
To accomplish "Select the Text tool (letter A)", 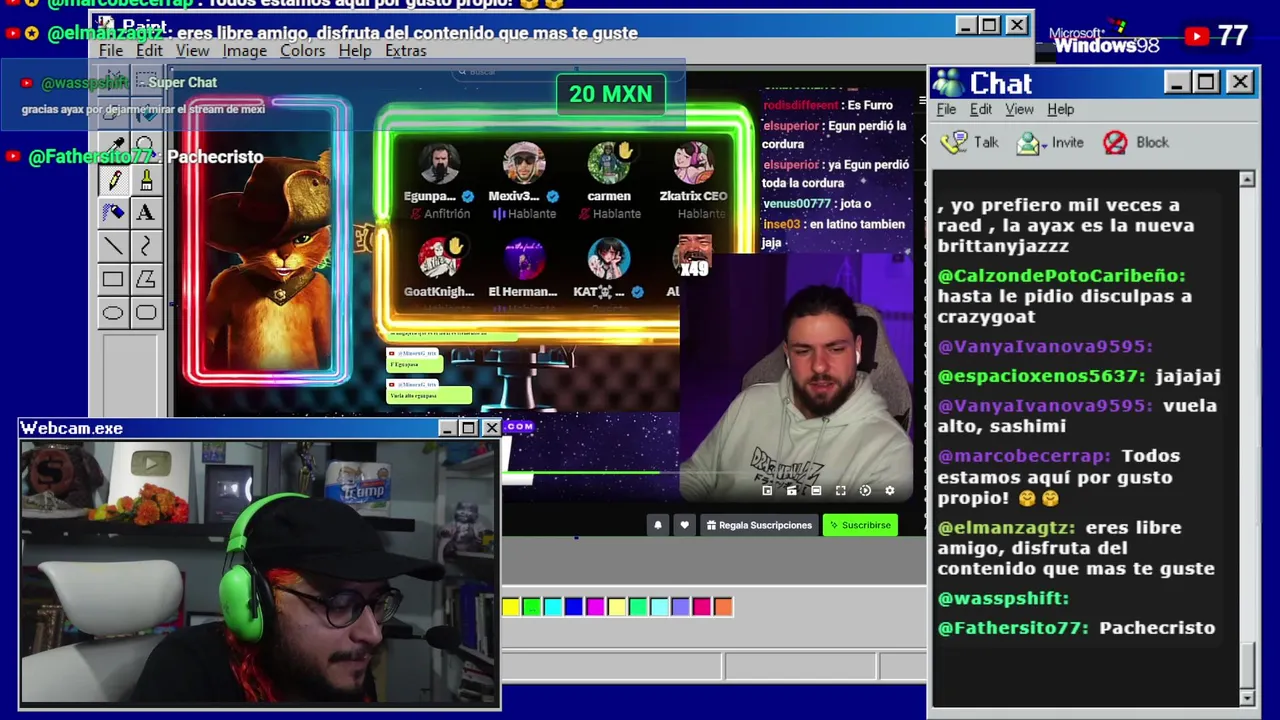I will tap(146, 212).
